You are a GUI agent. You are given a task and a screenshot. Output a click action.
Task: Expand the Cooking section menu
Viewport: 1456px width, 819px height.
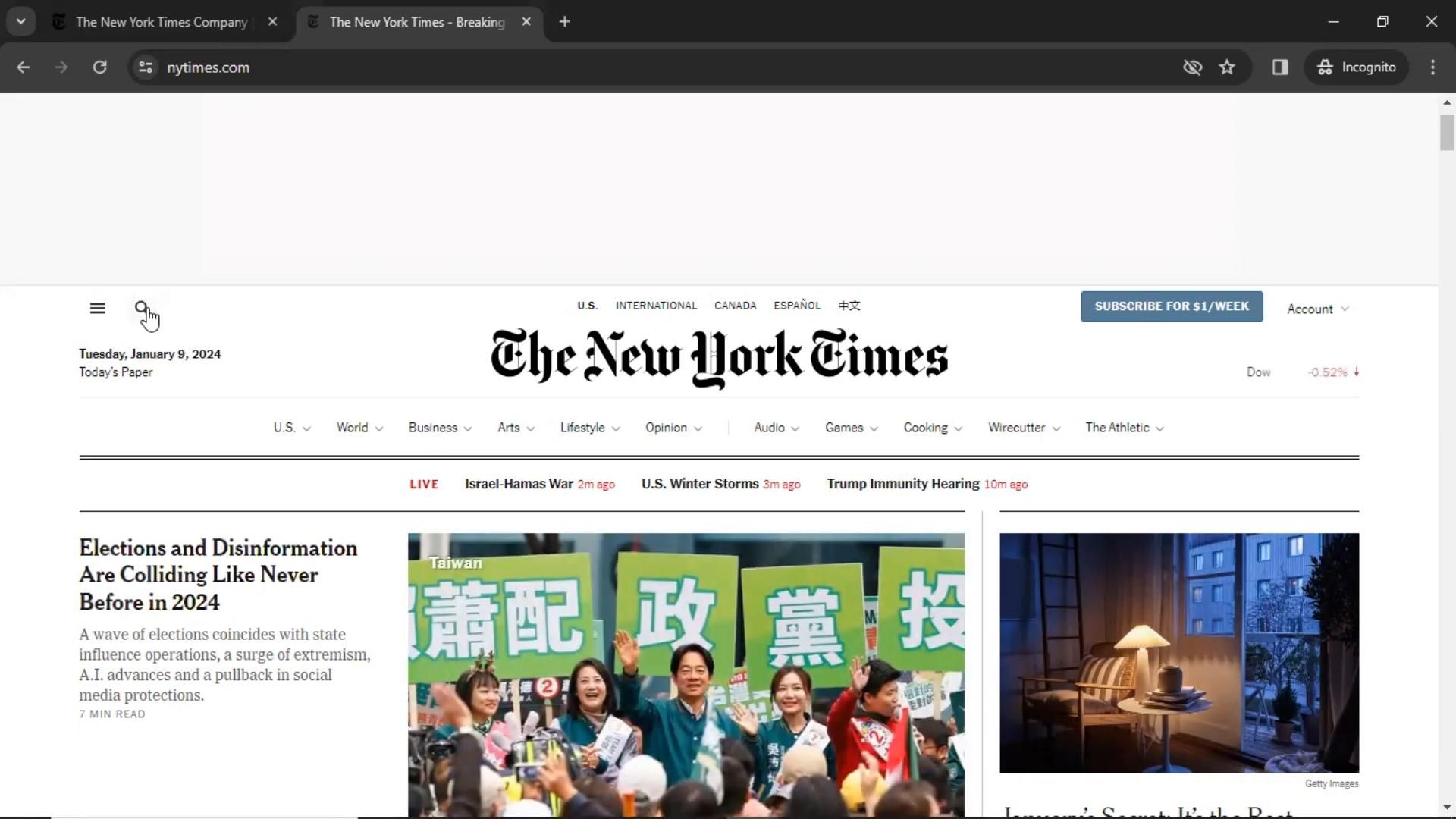coord(933,428)
